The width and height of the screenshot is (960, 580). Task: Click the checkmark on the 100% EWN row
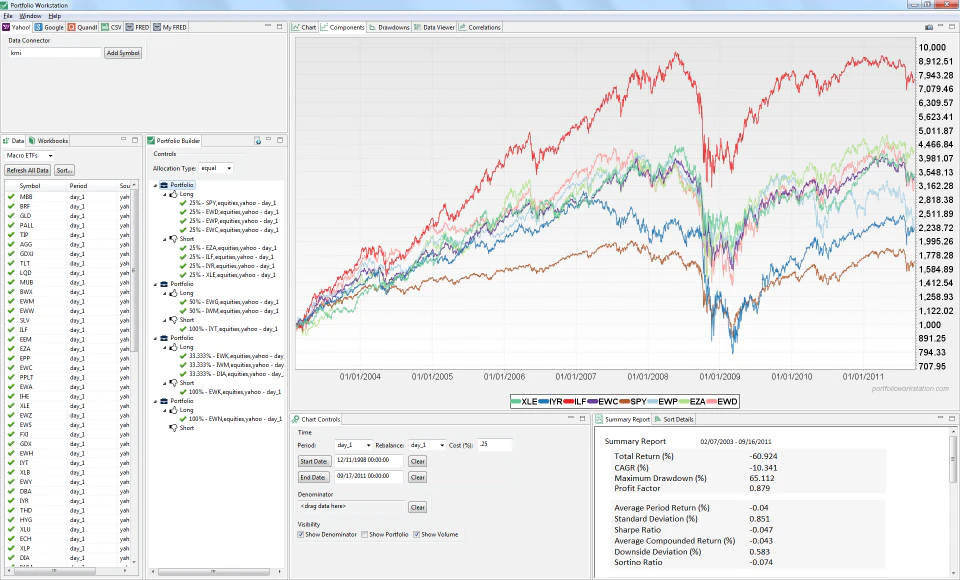click(183, 419)
